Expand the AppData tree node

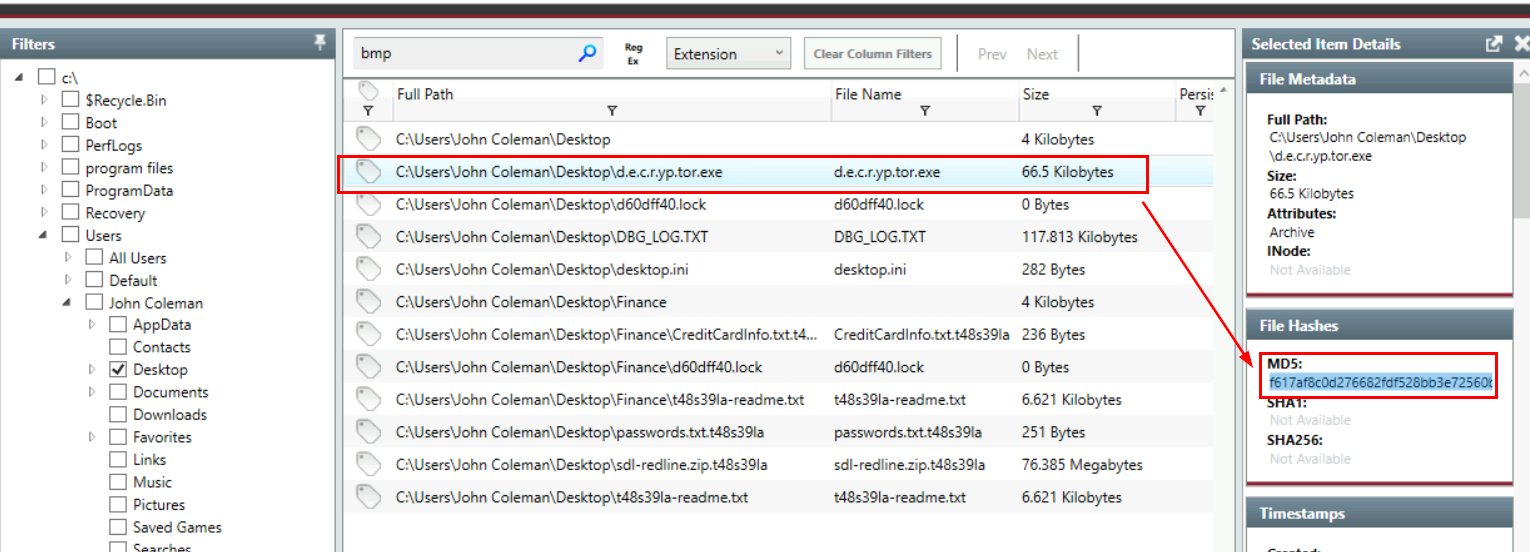click(92, 324)
